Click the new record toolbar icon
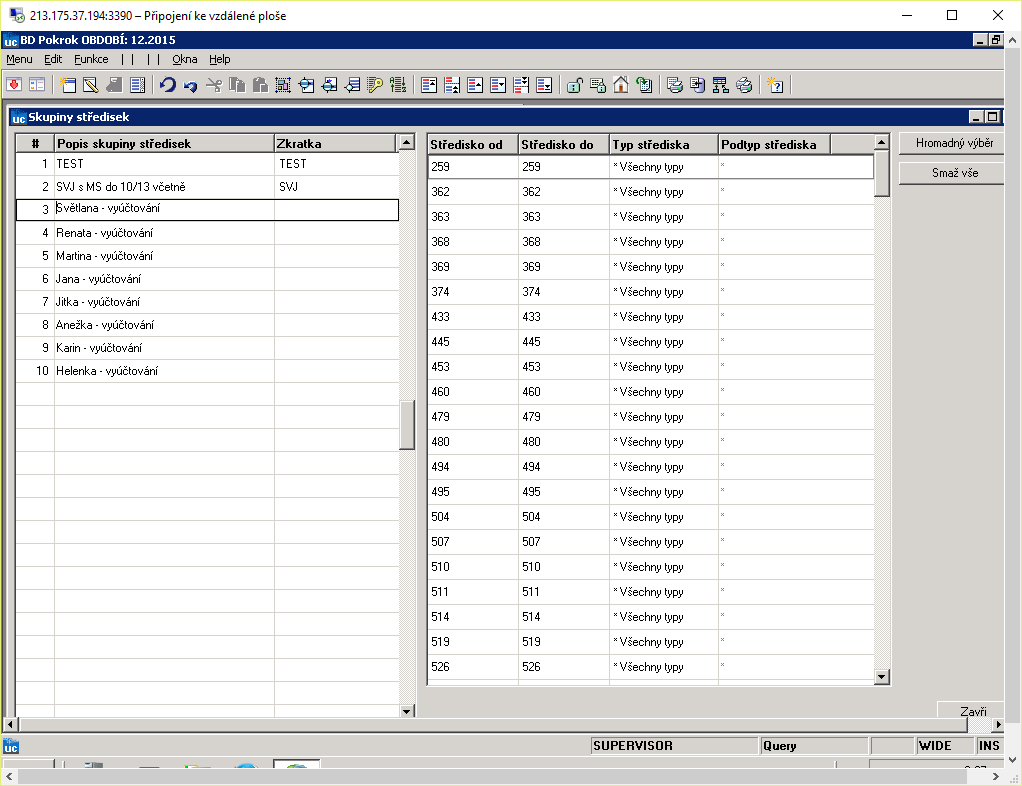 (68, 85)
